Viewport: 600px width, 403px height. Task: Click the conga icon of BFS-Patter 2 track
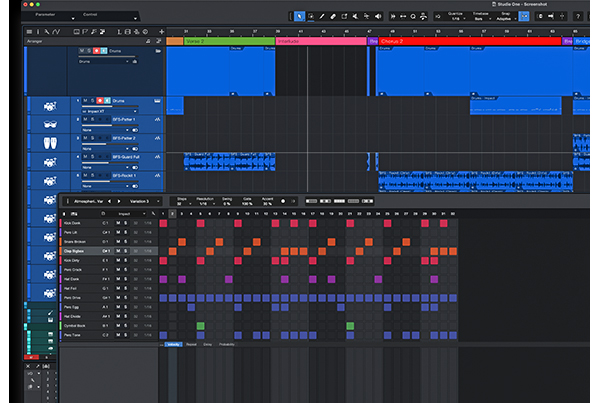[x=50, y=143]
